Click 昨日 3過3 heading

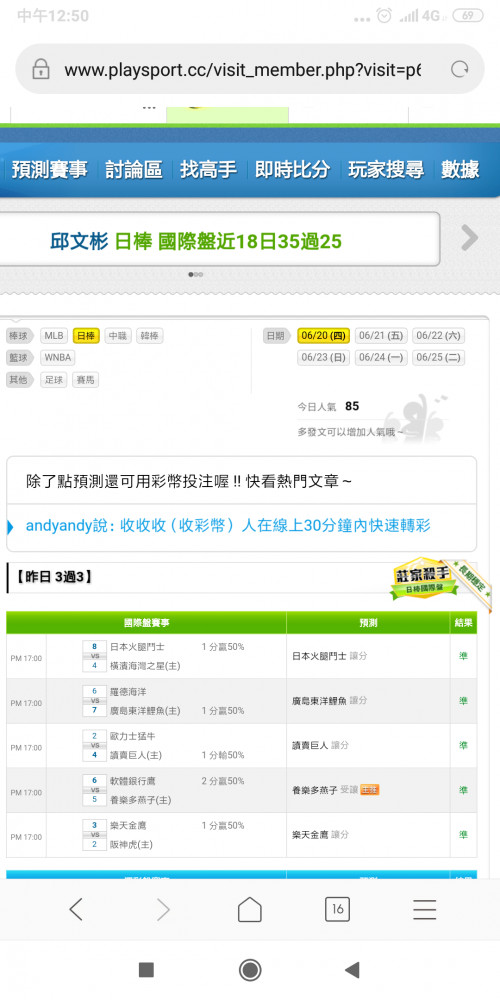[x=54, y=578]
